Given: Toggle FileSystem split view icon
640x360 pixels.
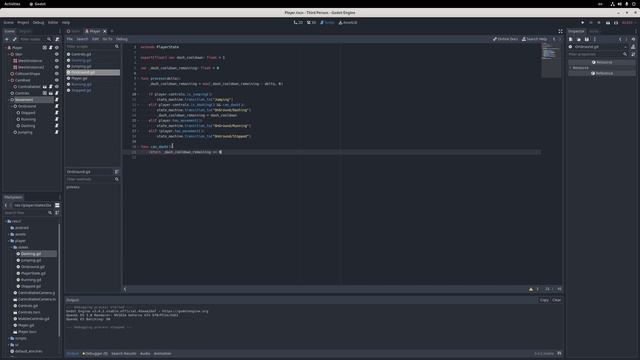Looking at the screenshot, I should [x=57, y=205].
